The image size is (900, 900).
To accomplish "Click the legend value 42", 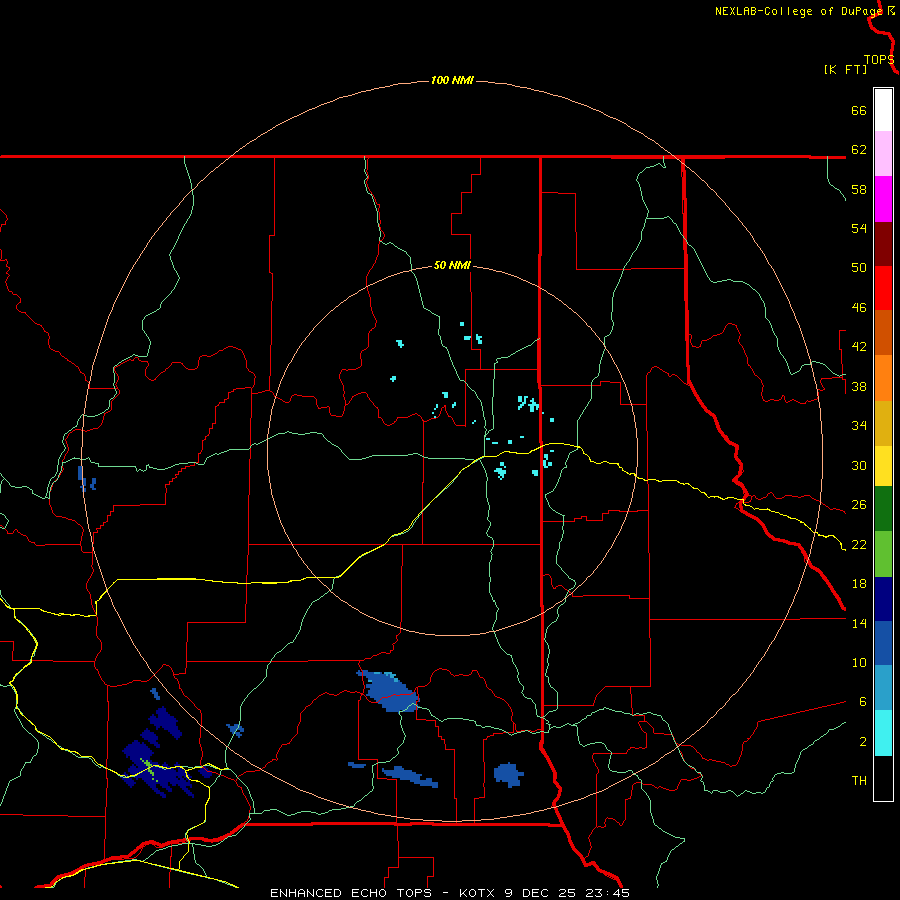I will click(x=859, y=347).
